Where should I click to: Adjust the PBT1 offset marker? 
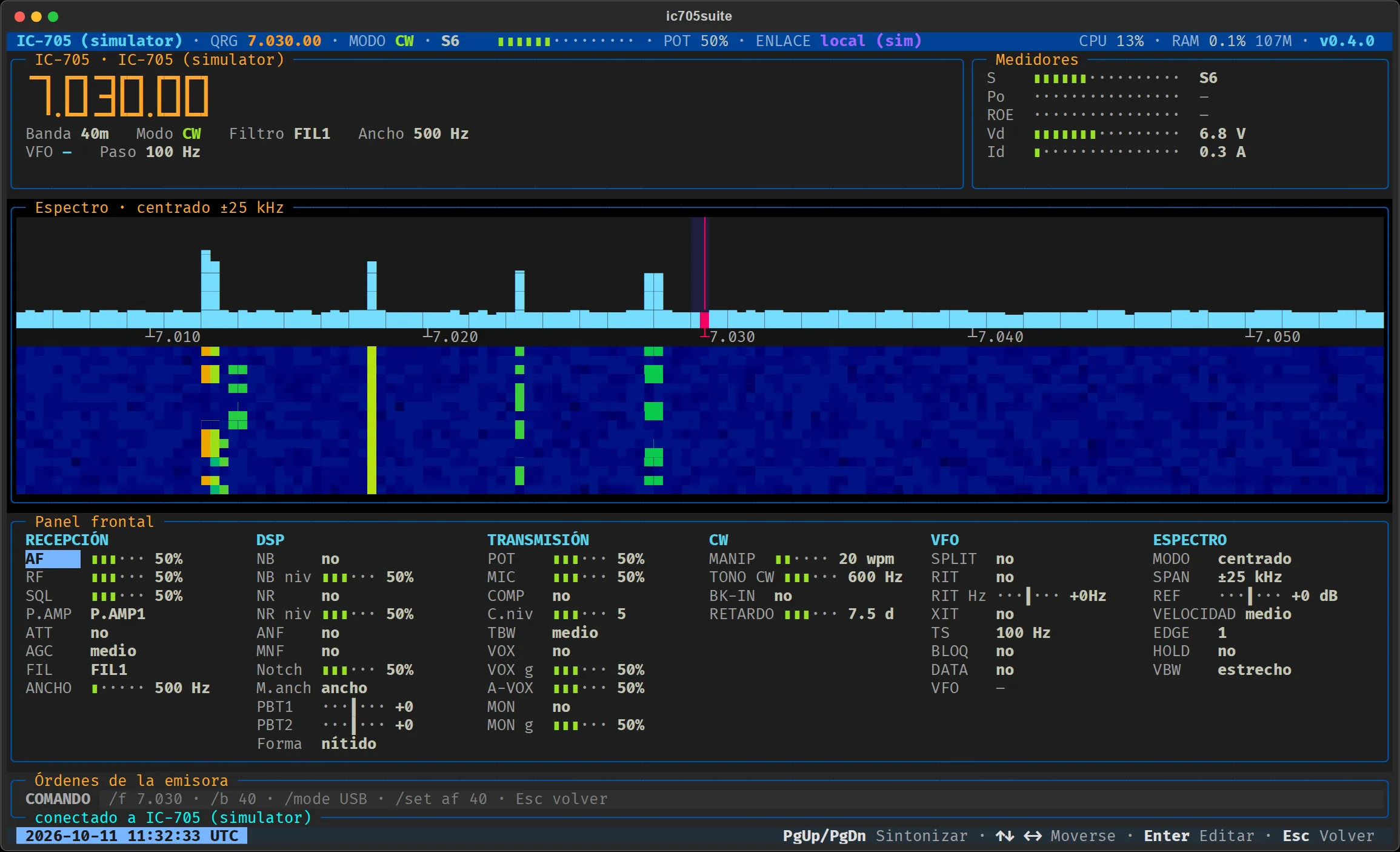coord(353,706)
